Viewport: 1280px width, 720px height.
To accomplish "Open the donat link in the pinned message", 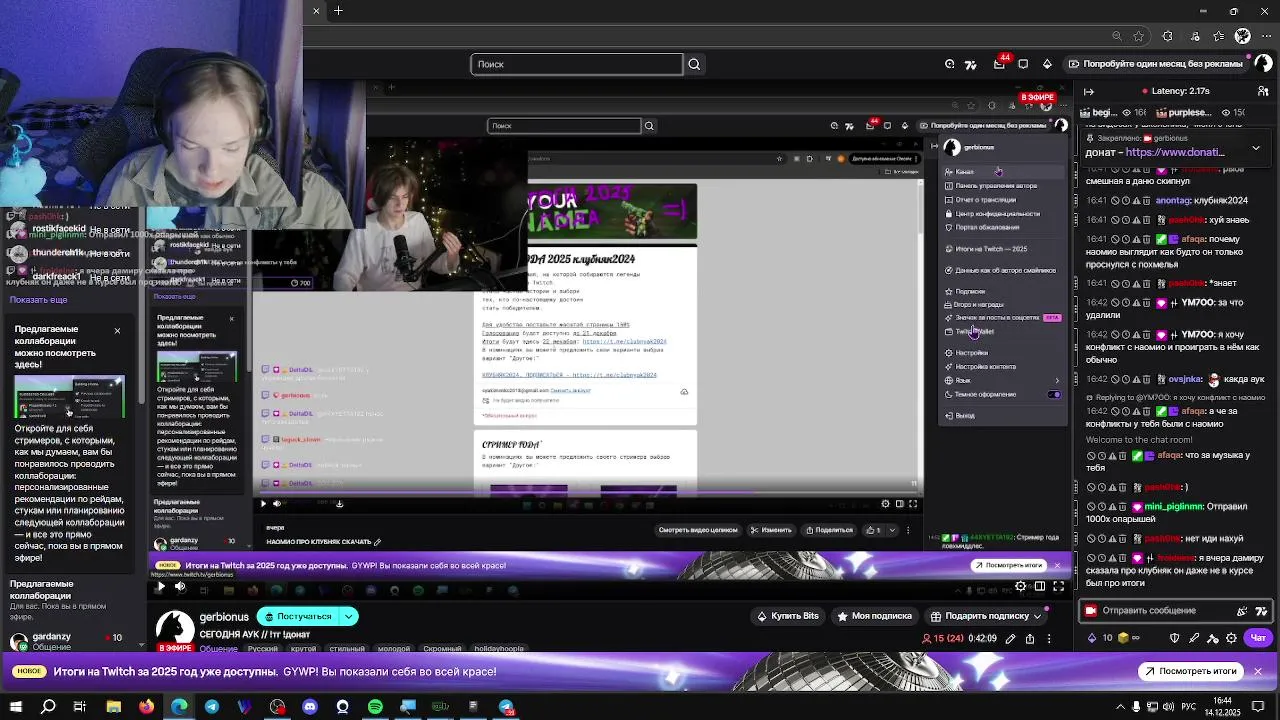I will click(x=1175, y=152).
